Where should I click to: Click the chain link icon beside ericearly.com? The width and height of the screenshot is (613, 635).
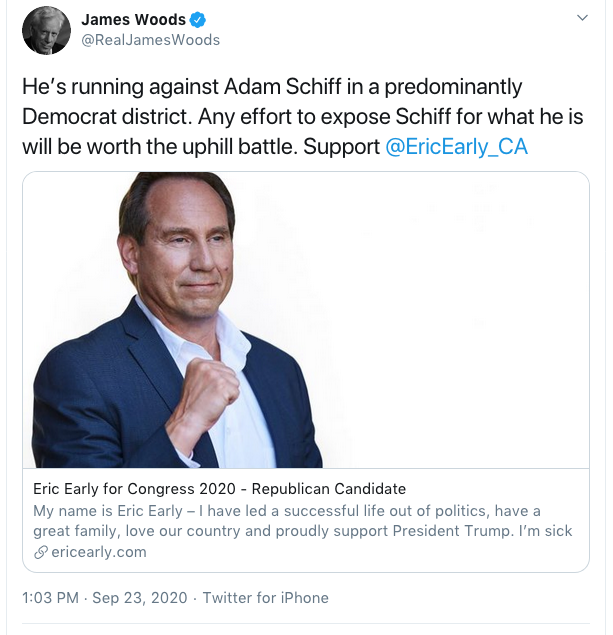pyautogui.click(x=41, y=552)
